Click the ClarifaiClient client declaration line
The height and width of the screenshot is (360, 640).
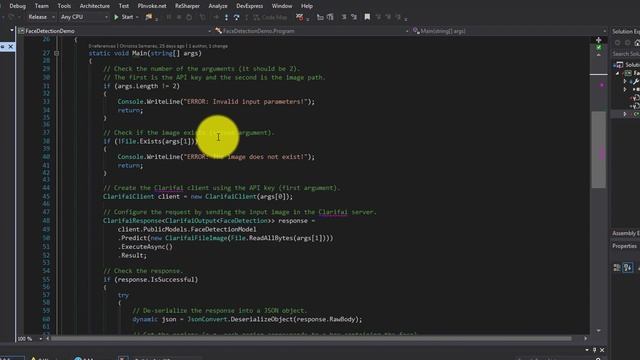point(198,197)
